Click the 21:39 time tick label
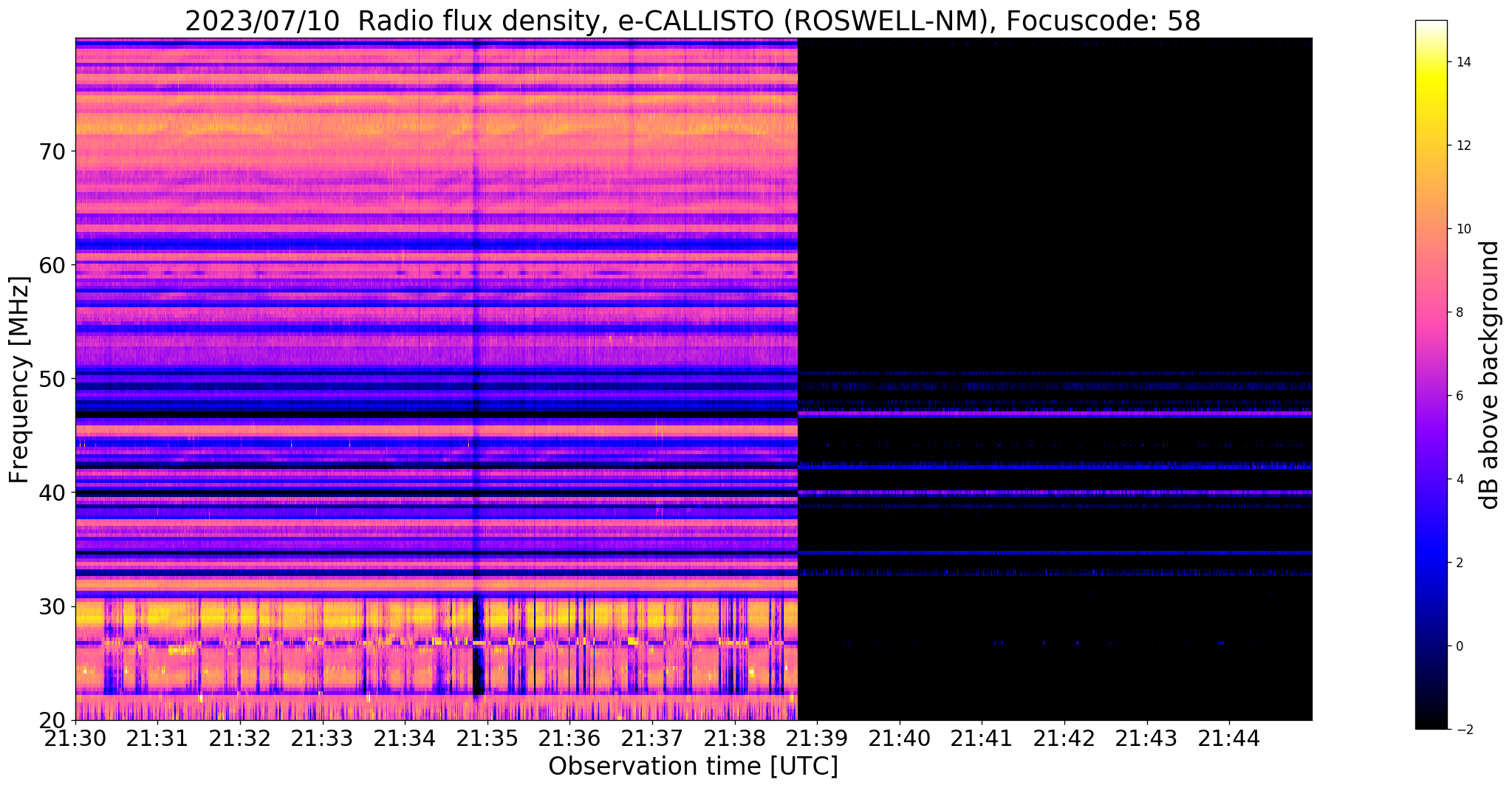This screenshot has width=1512, height=788. tap(818, 737)
